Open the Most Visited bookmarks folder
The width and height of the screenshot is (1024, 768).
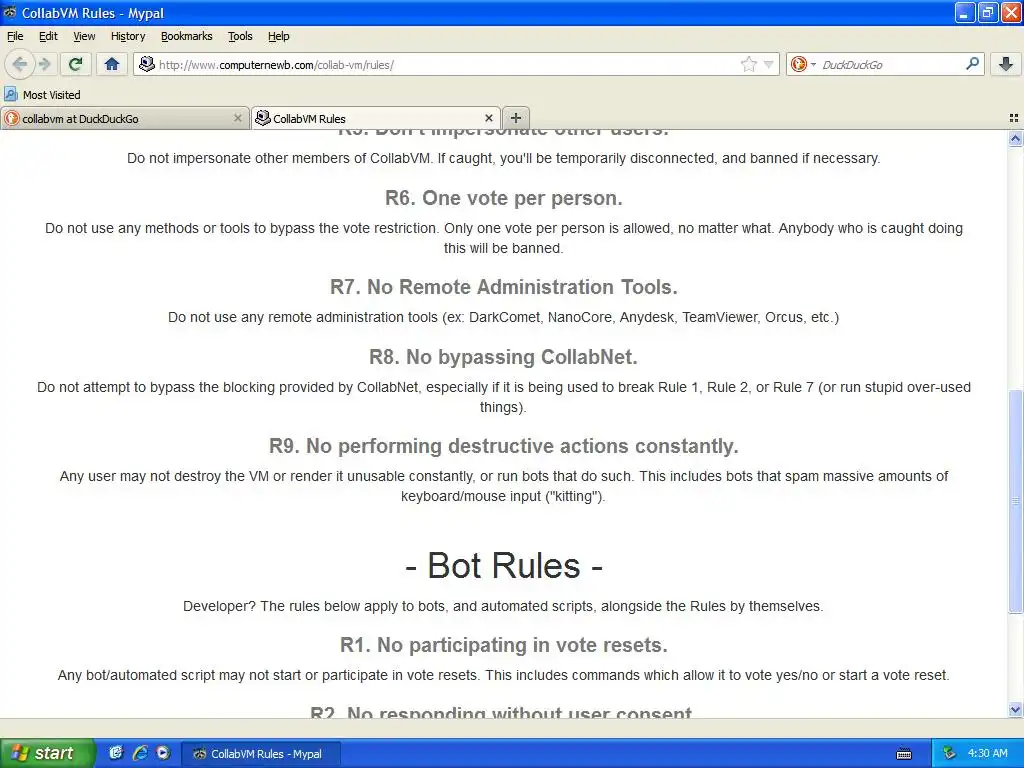coord(42,95)
